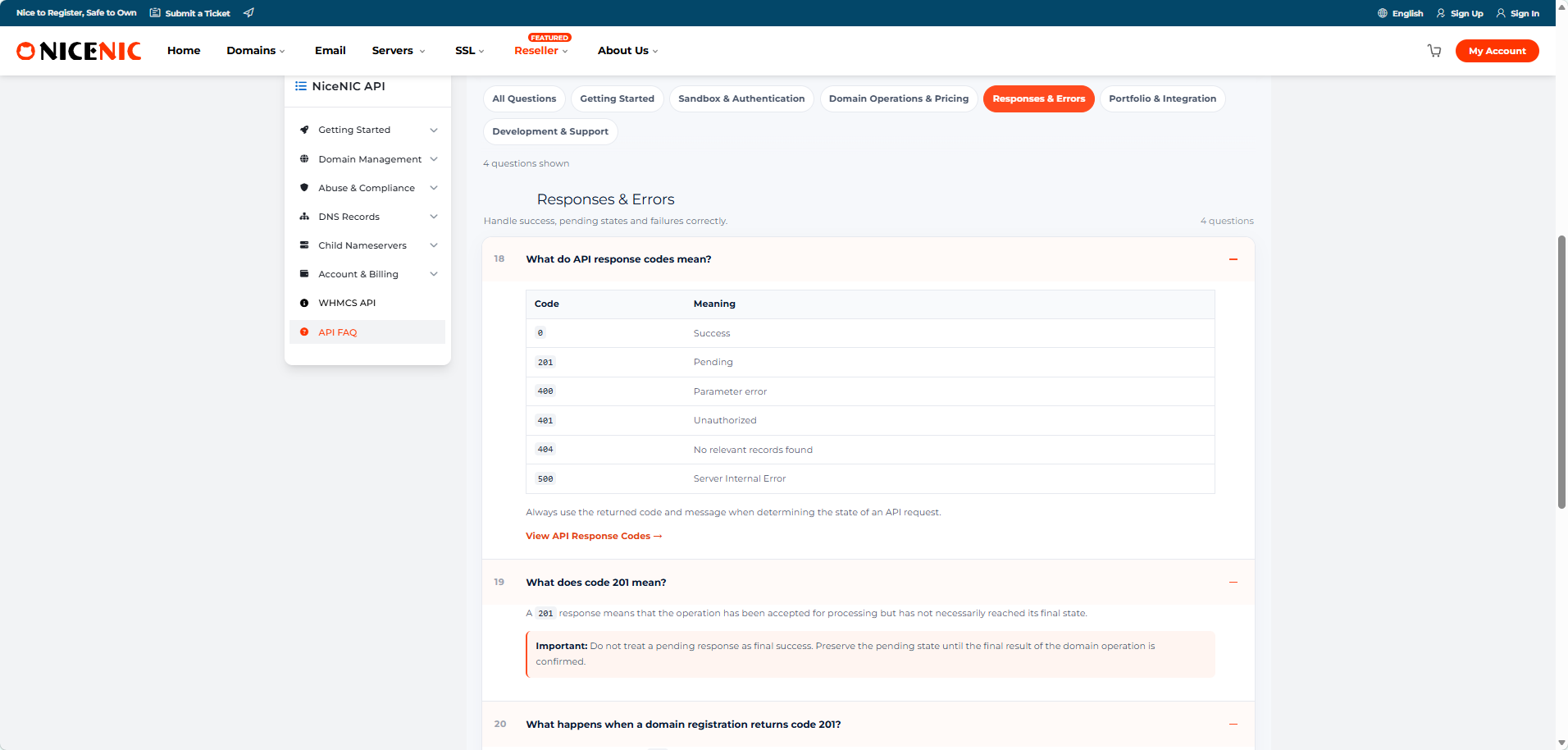The height and width of the screenshot is (750, 1568).
Task: Click the NiceNIC API list icon
Action: (301, 86)
